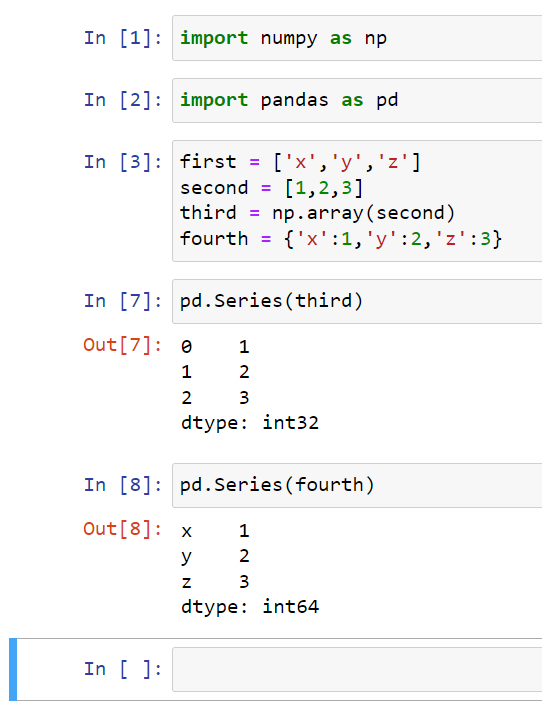Click the code cell importing pandas
542x721 pixels.
point(357,100)
